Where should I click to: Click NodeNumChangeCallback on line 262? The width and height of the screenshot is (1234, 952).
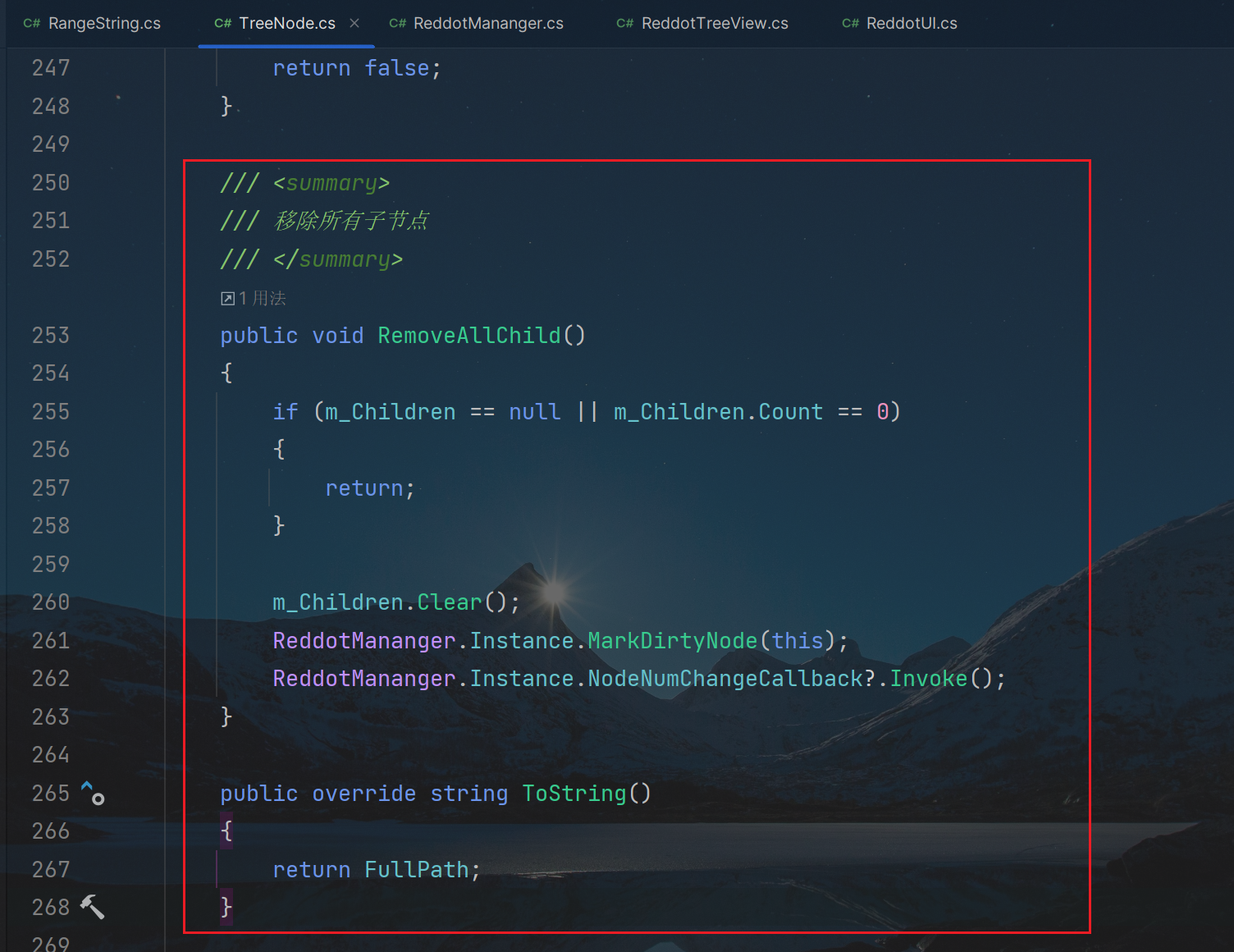725,679
